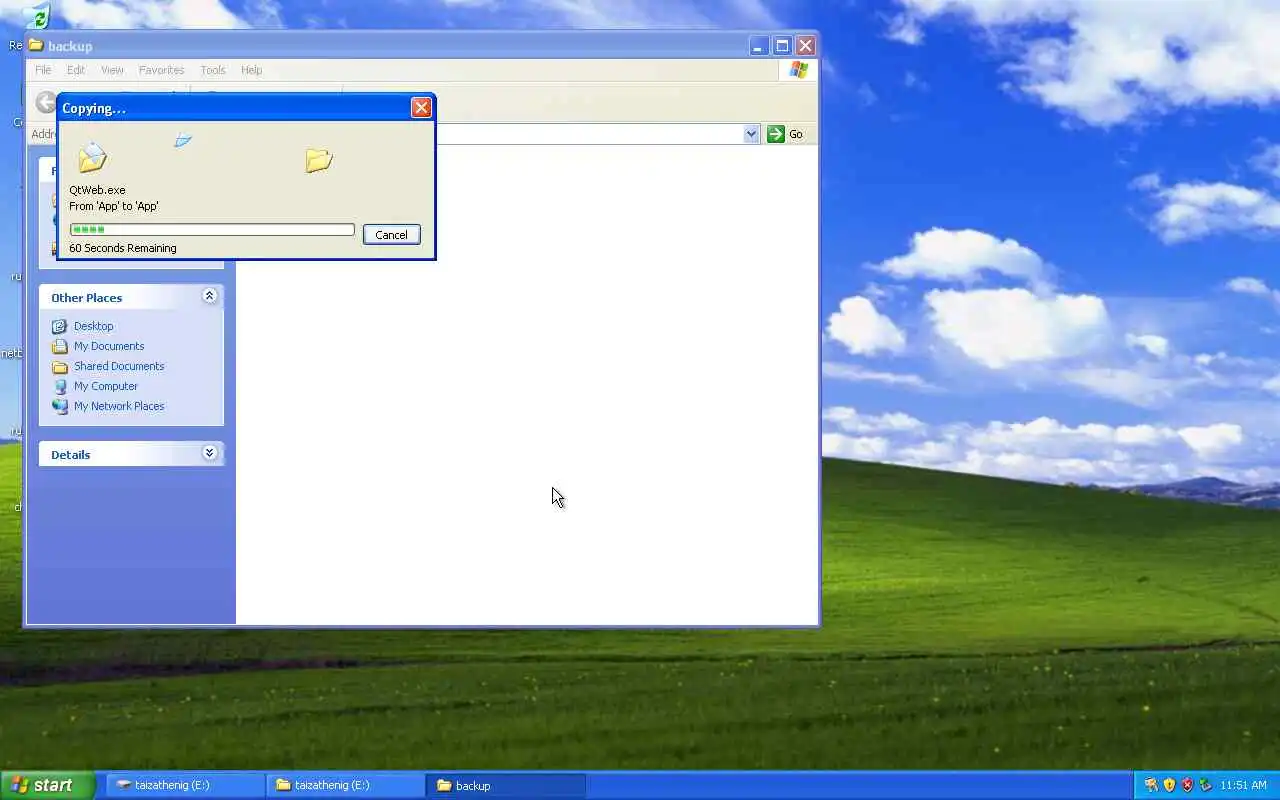Open Shared Documents from Other Places

[119, 366]
